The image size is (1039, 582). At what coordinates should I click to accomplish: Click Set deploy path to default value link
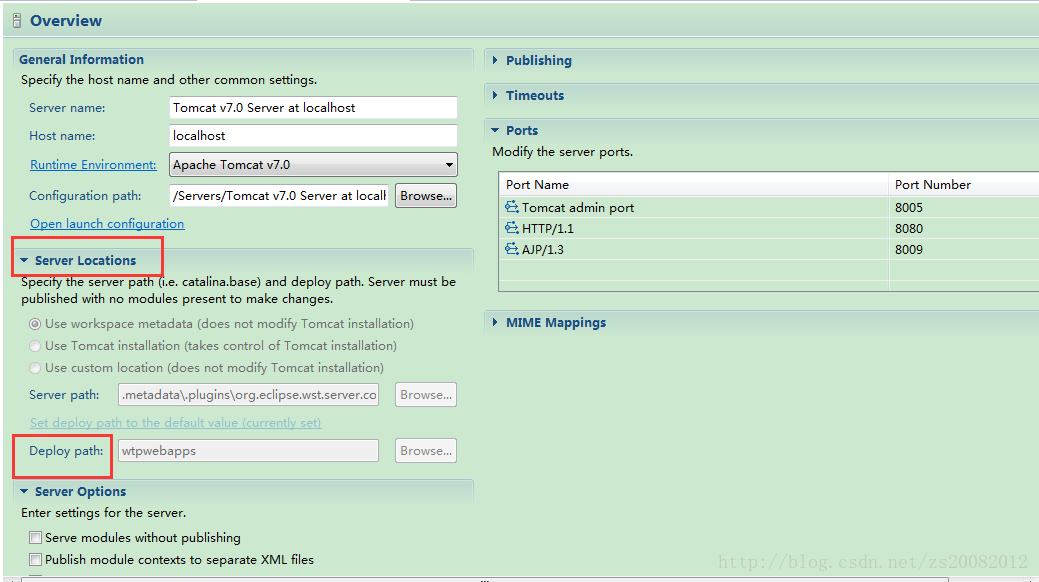click(x=176, y=423)
